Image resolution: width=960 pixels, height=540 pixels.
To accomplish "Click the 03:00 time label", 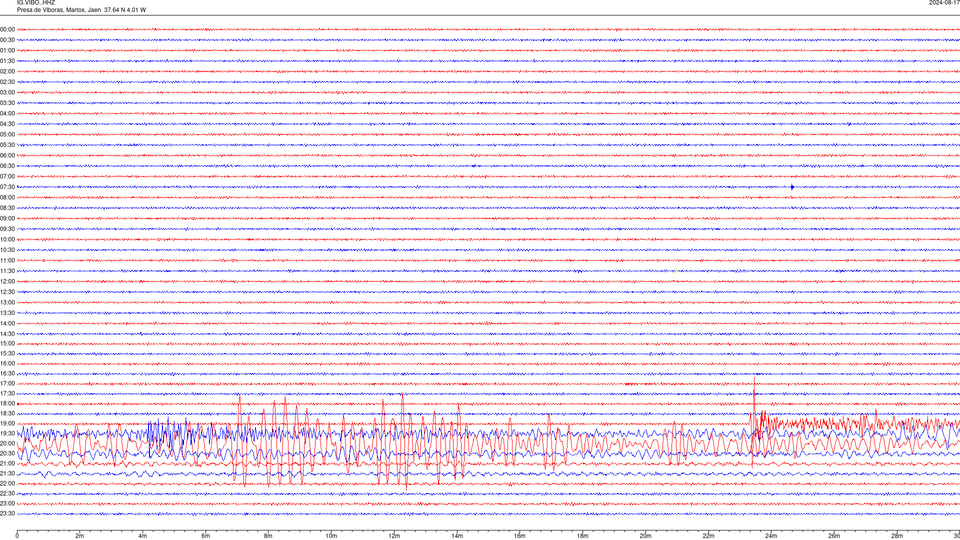I will (x=7, y=92).
